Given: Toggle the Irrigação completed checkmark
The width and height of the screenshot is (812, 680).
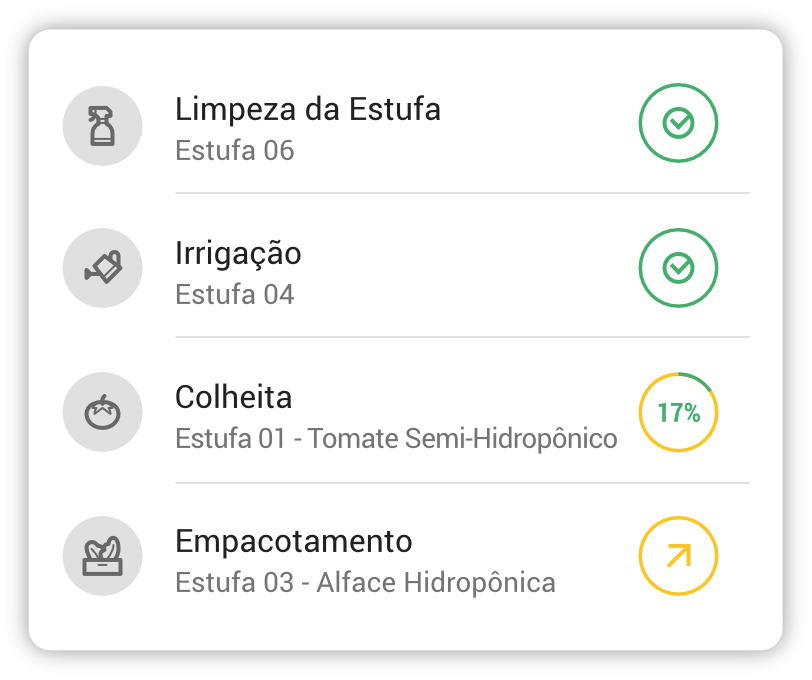Looking at the screenshot, I should click(x=679, y=268).
